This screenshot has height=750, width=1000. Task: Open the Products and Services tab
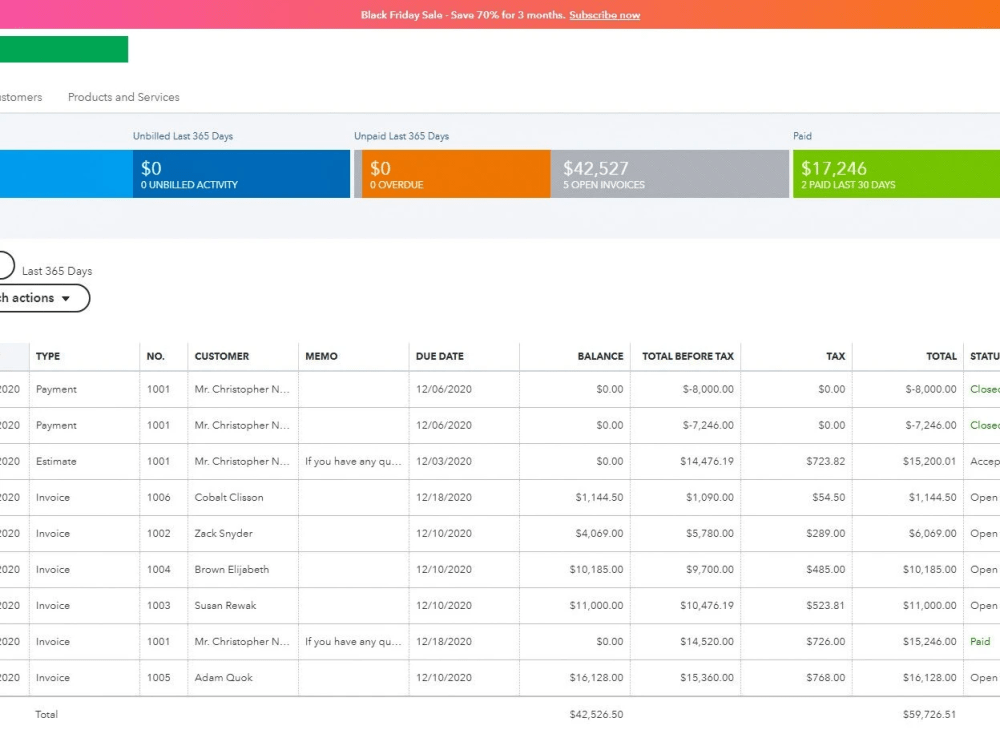pyautogui.click(x=124, y=97)
